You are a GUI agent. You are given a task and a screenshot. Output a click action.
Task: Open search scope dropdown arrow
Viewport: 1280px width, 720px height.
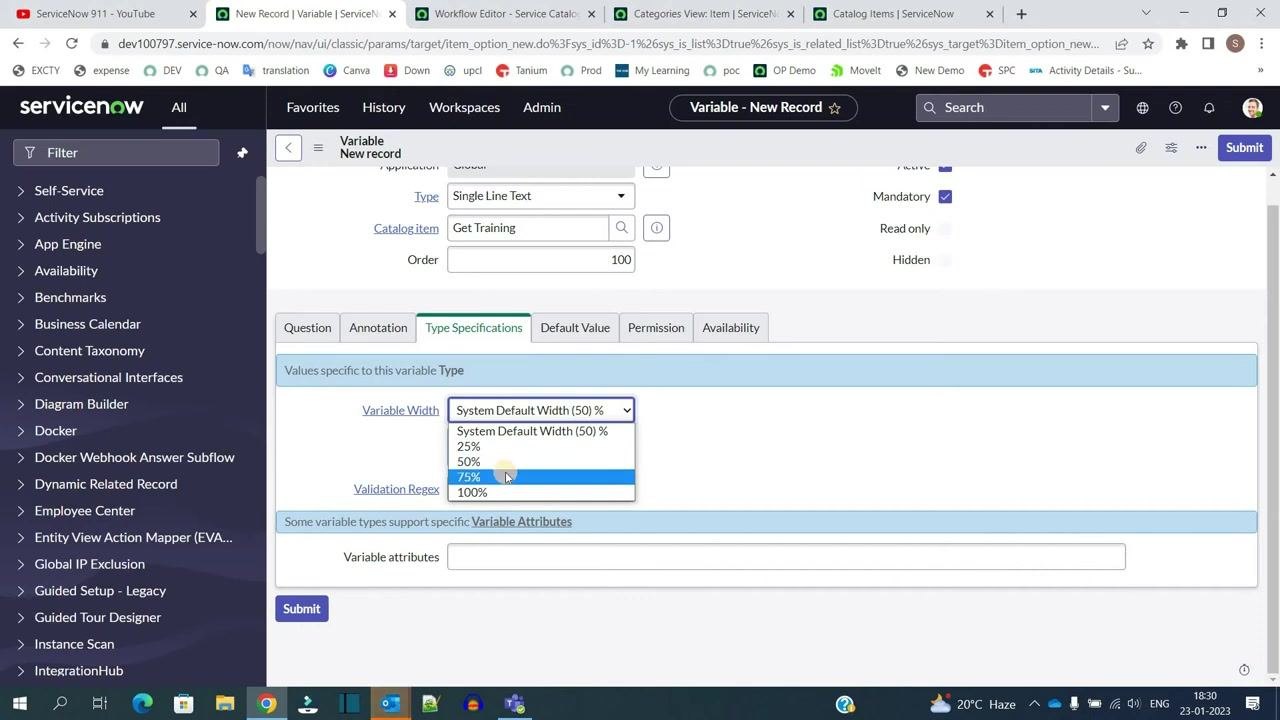click(1105, 108)
